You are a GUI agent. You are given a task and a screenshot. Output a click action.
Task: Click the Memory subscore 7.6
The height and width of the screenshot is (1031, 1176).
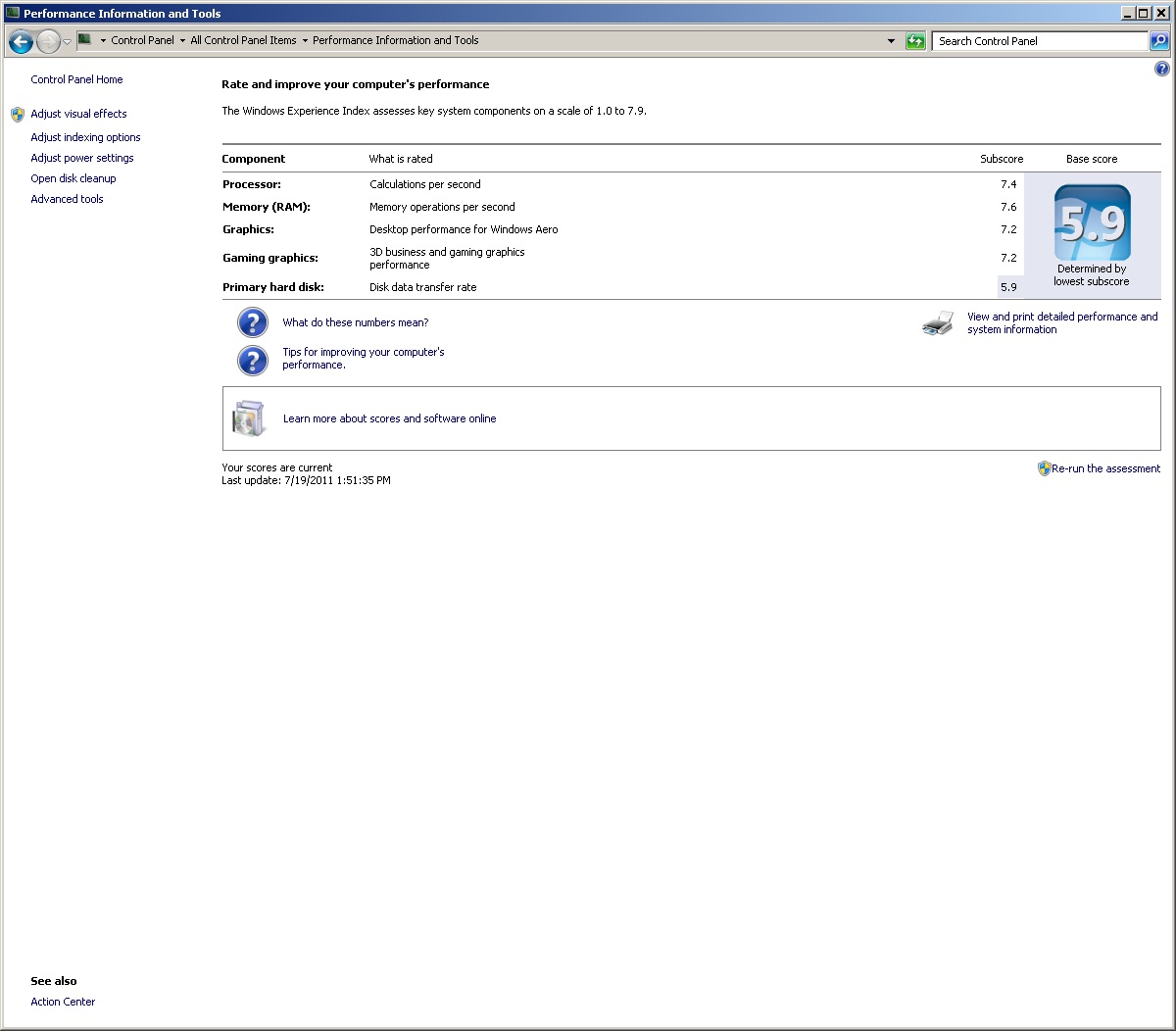click(x=1008, y=207)
